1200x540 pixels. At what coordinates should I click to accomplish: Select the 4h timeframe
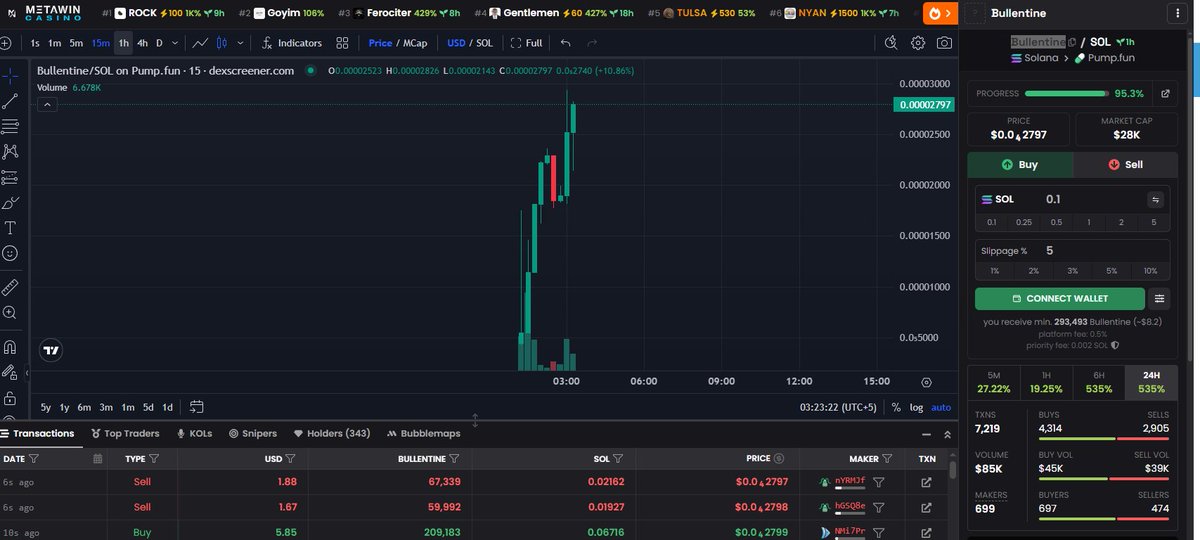tap(143, 43)
